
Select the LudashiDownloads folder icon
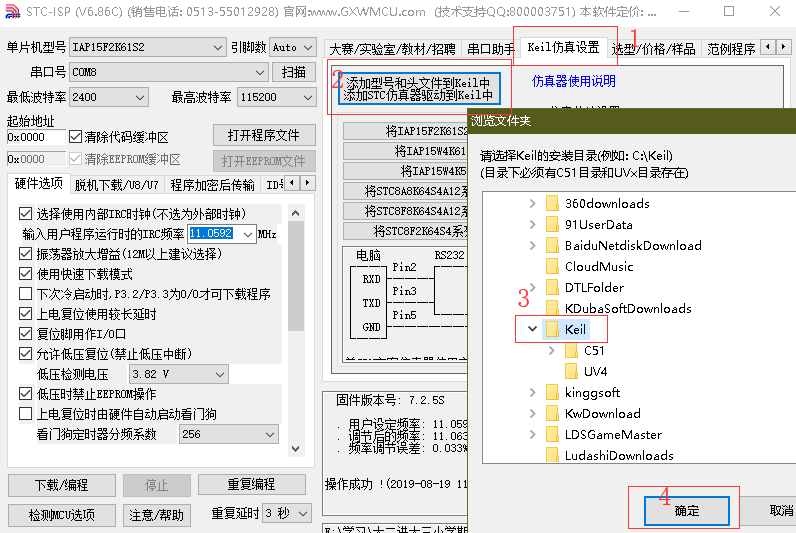coord(552,455)
